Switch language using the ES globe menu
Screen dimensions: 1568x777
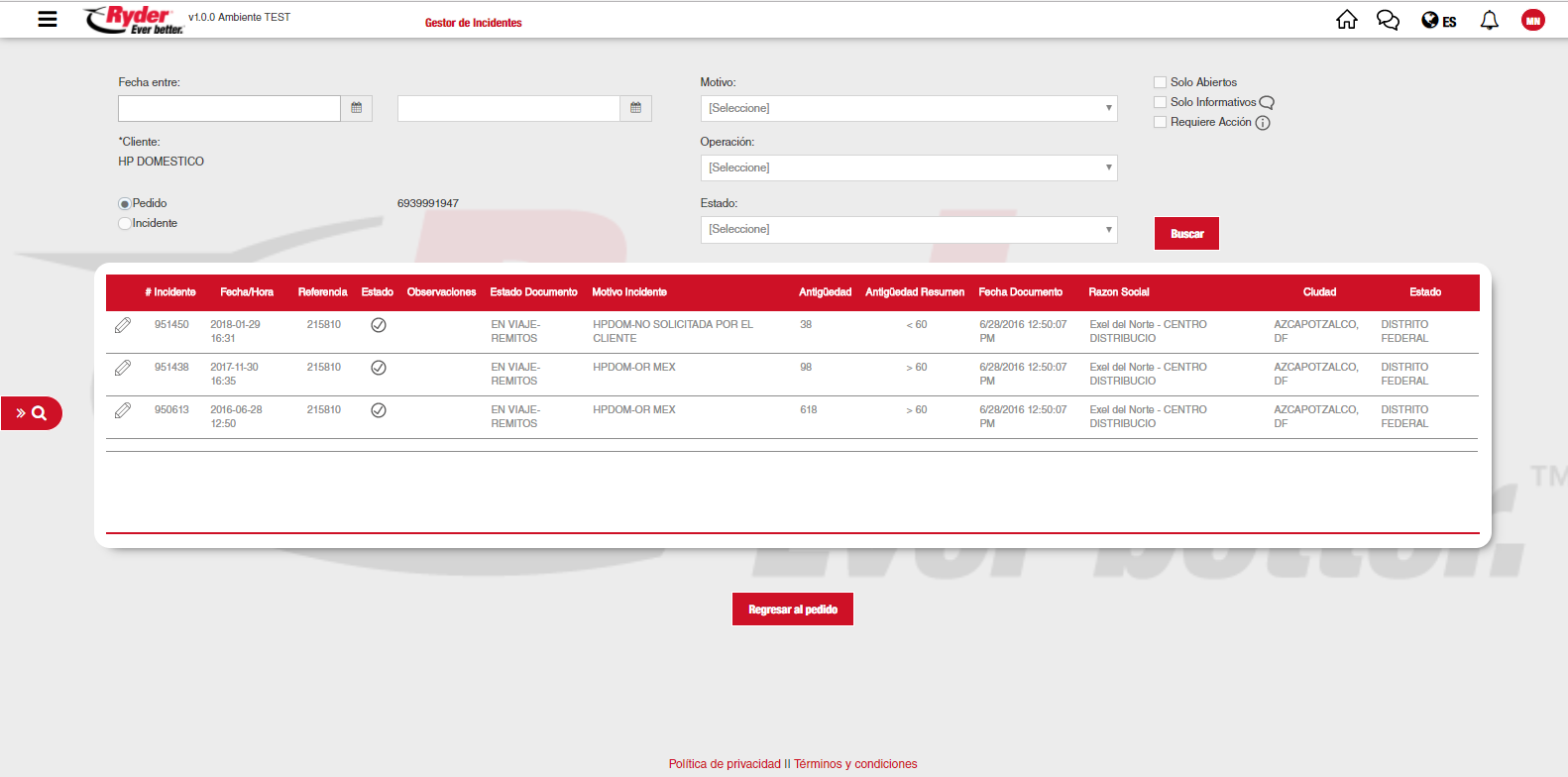[1438, 21]
